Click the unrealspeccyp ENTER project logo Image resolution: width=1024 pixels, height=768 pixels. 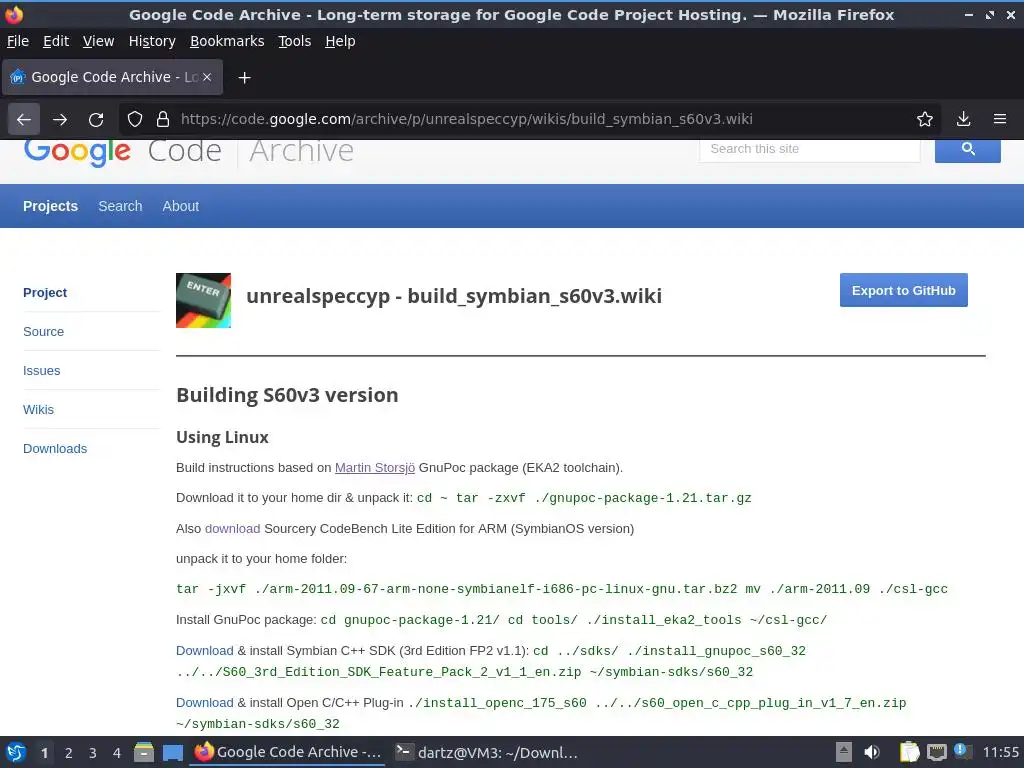click(x=203, y=300)
